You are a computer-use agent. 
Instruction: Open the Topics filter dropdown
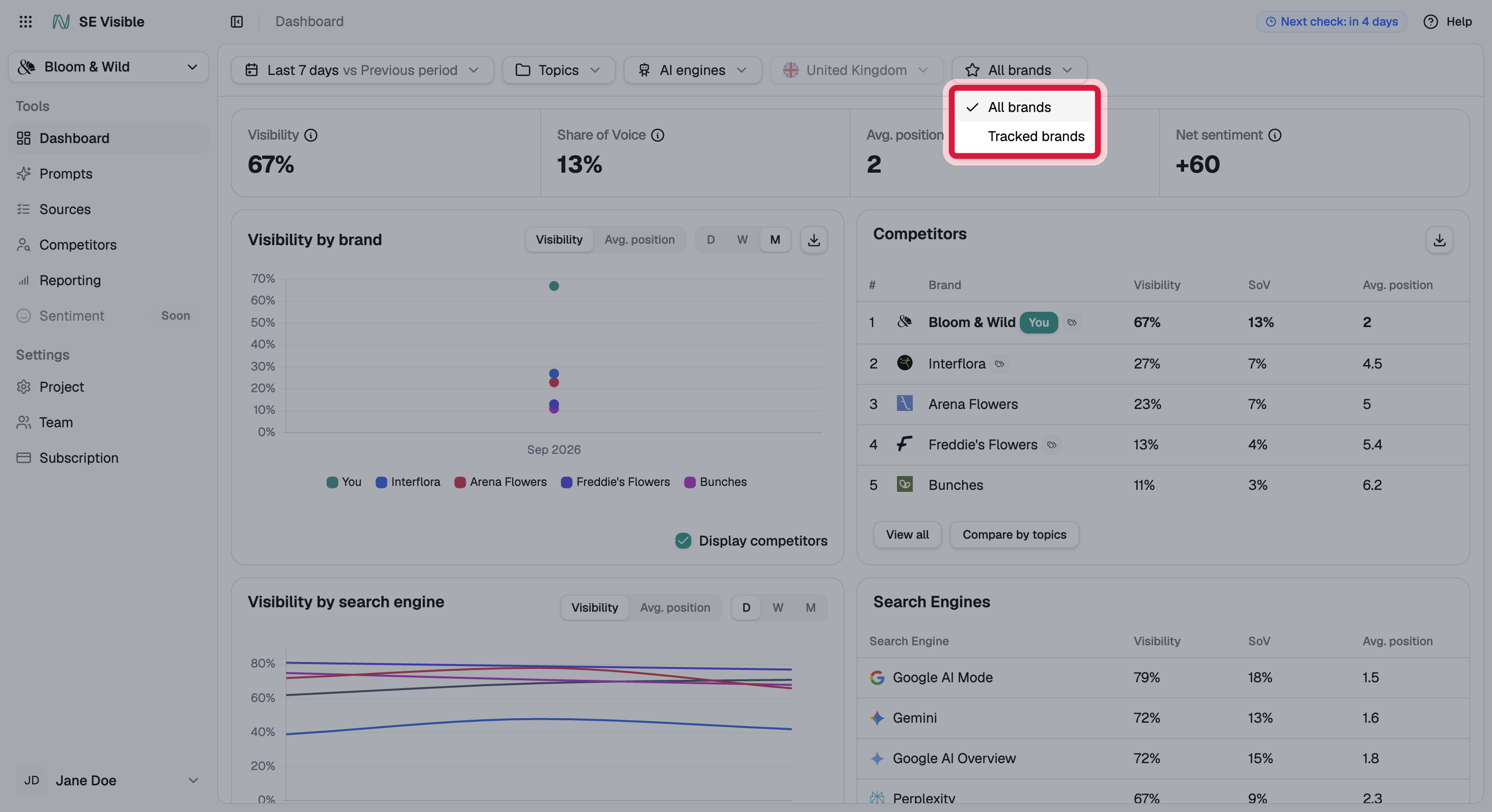pyautogui.click(x=559, y=70)
